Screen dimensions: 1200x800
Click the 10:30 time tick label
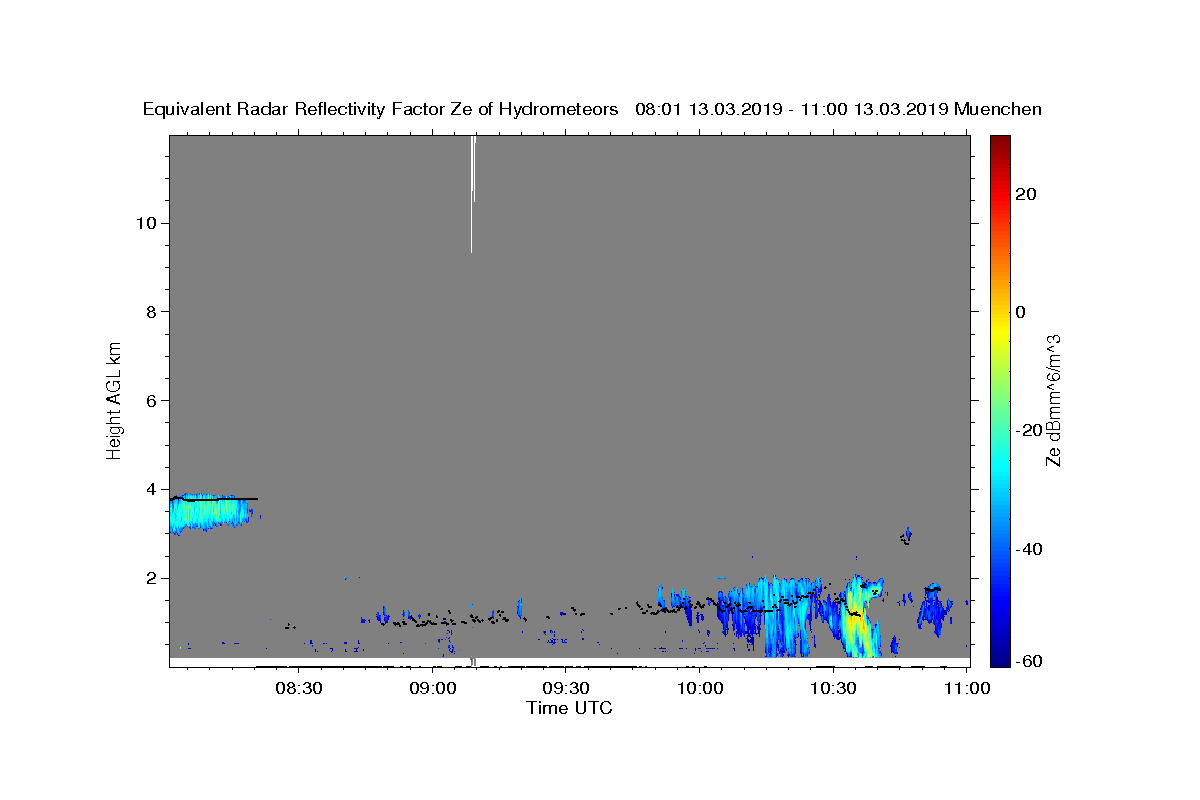(833, 688)
